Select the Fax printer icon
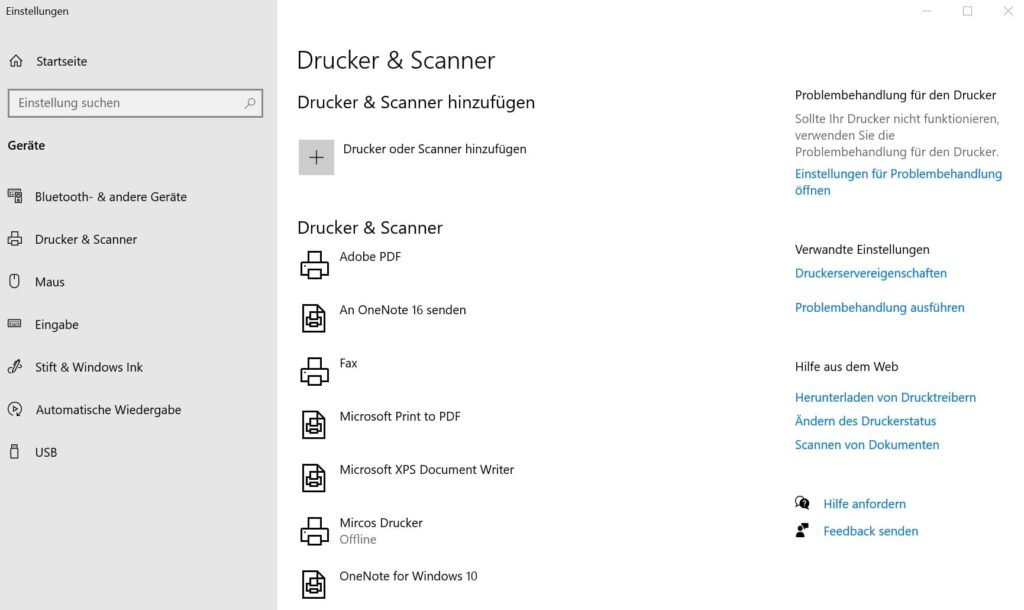The image size is (1024, 610). pos(315,371)
